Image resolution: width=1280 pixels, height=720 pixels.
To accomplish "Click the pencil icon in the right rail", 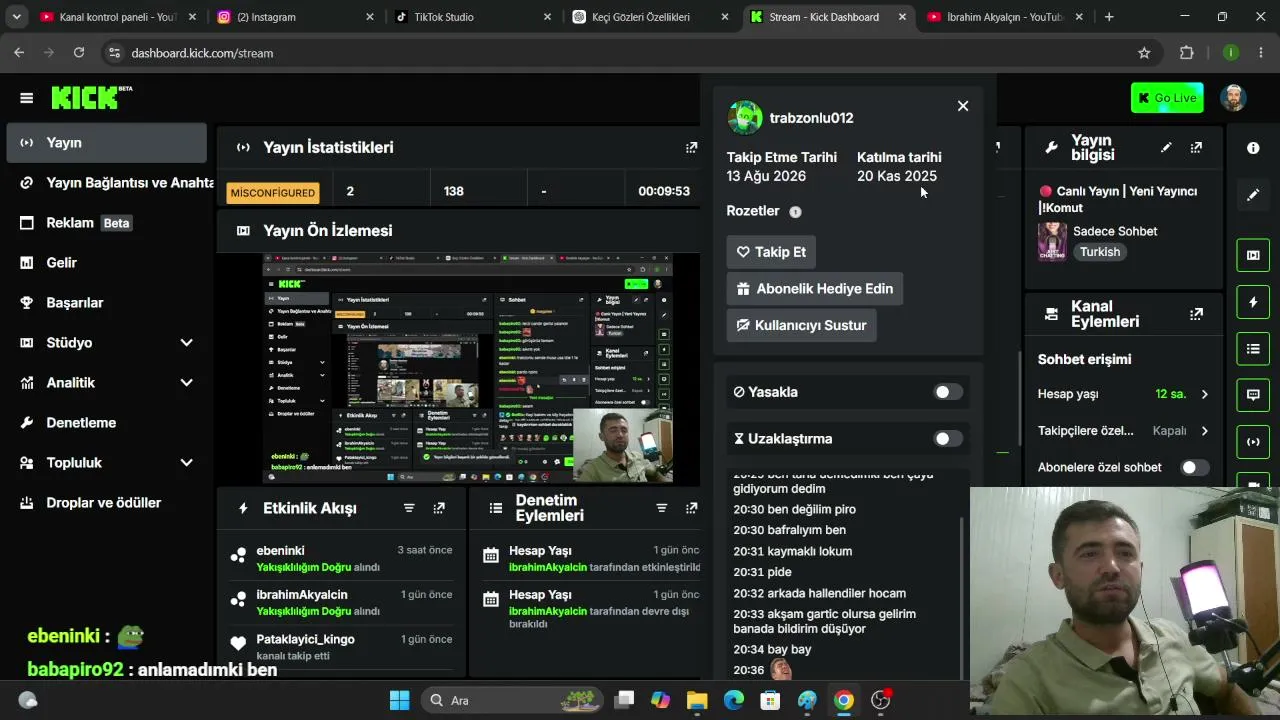I will click(1253, 195).
